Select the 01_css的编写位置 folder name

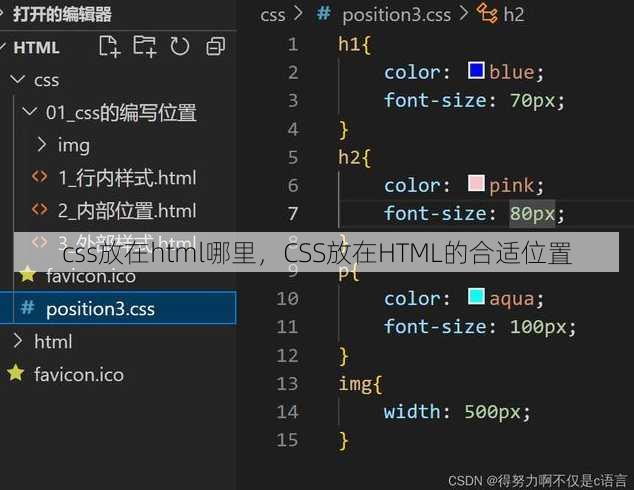[x=121, y=112]
